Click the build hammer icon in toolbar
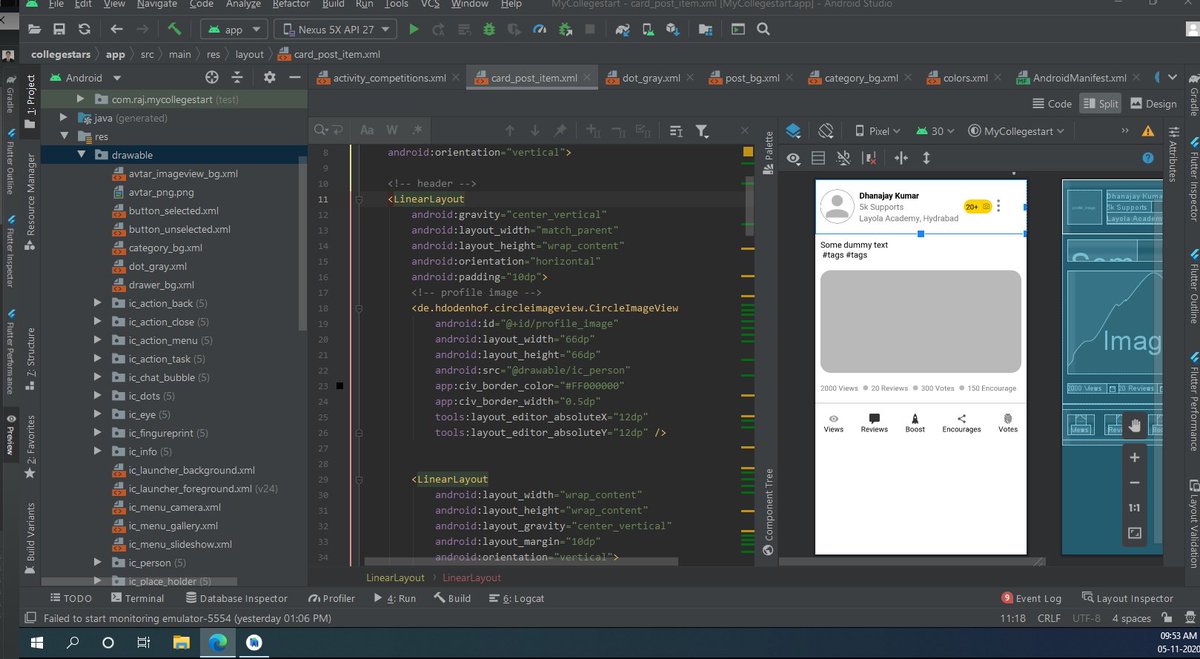1200x659 pixels. 174,30
